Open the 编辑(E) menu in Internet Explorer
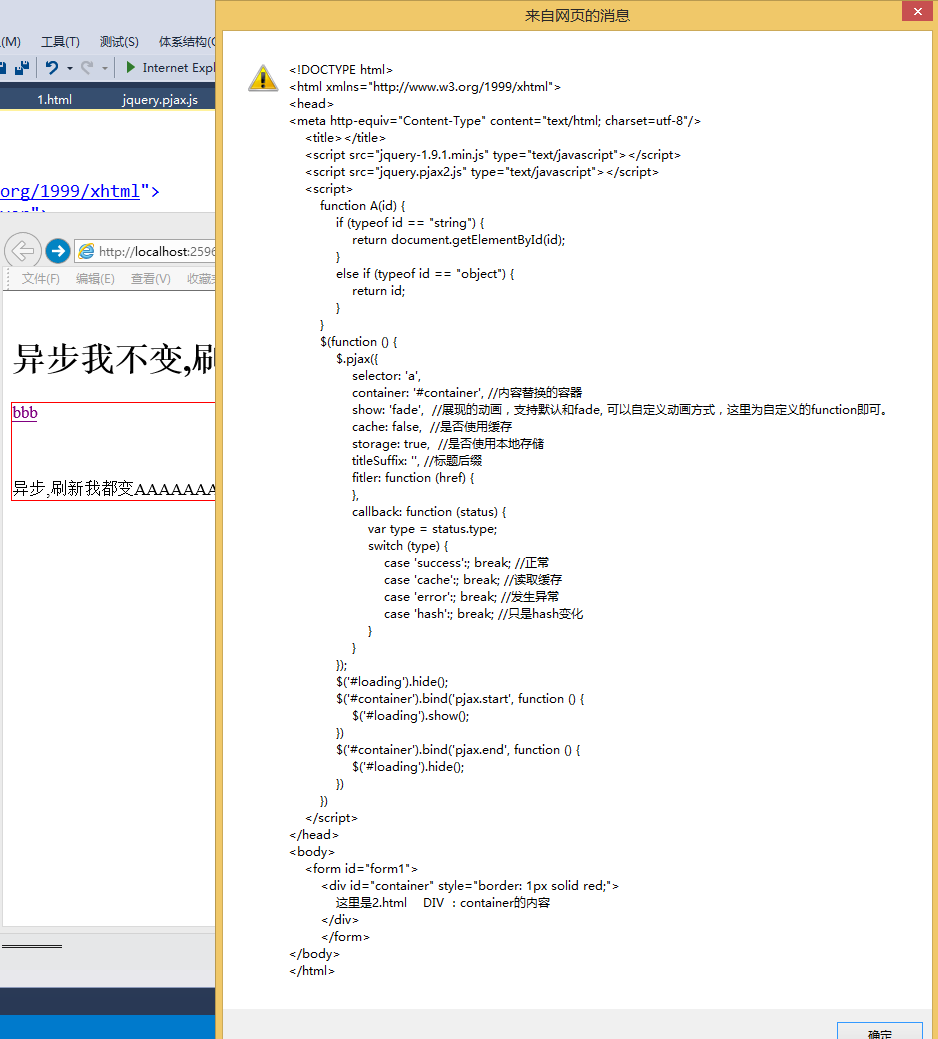The image size is (938, 1039). click(95, 278)
